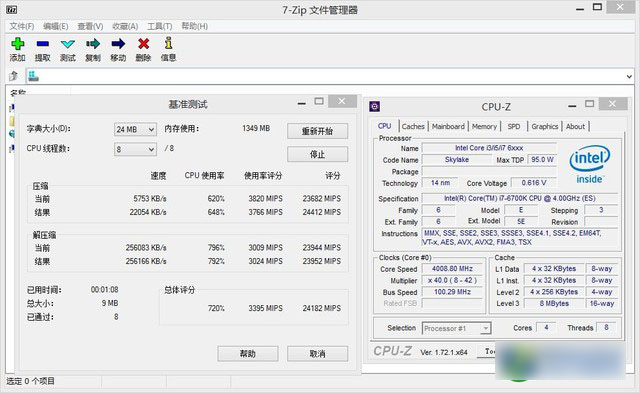
Task: Click the Core Speed 4008.80 MHz value
Action: 452,269
